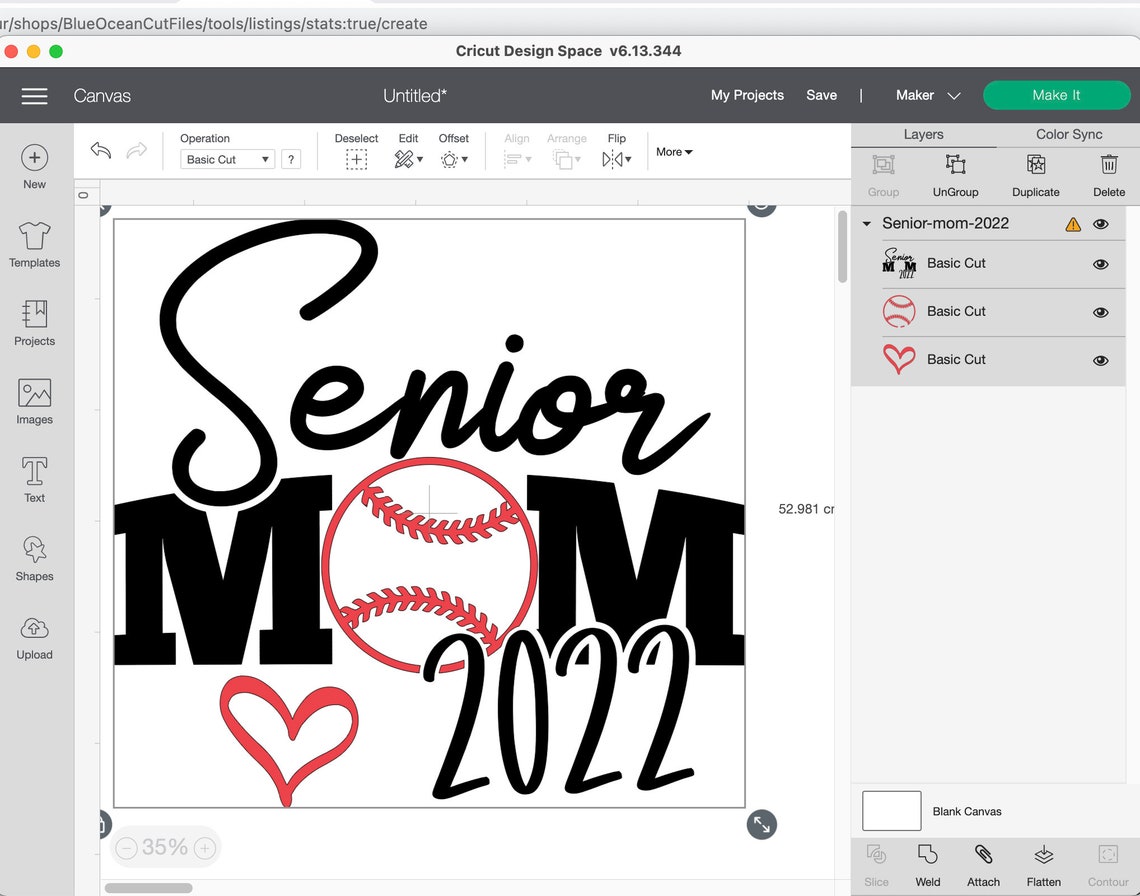Click the Attach icon

(x=983, y=862)
